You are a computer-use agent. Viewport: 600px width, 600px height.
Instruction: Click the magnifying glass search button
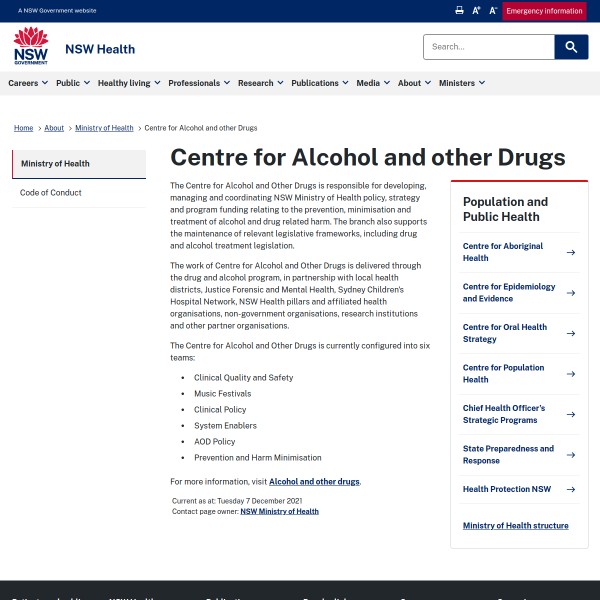point(571,47)
